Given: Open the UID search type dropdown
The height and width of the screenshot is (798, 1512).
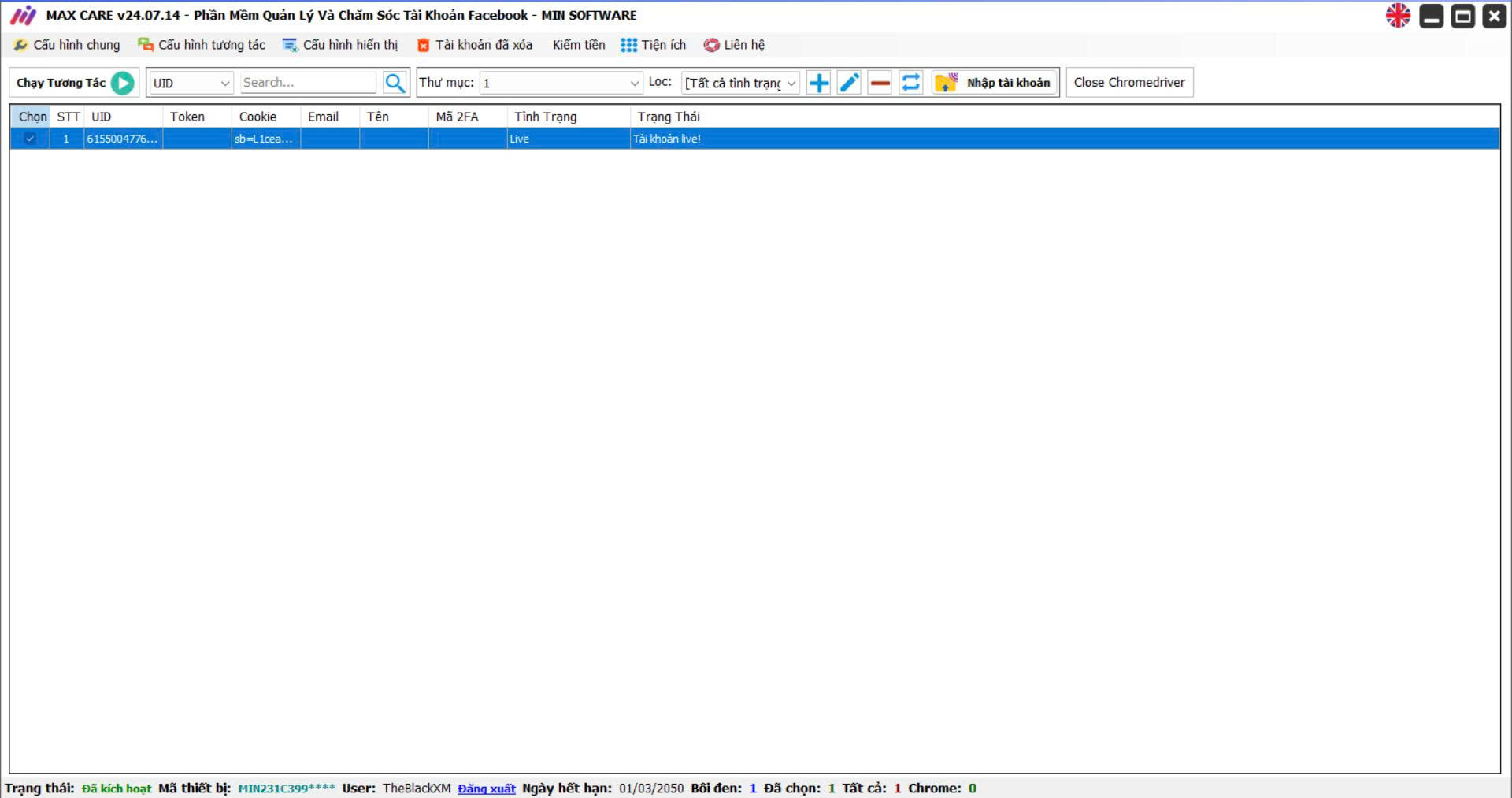Looking at the screenshot, I should tap(191, 83).
